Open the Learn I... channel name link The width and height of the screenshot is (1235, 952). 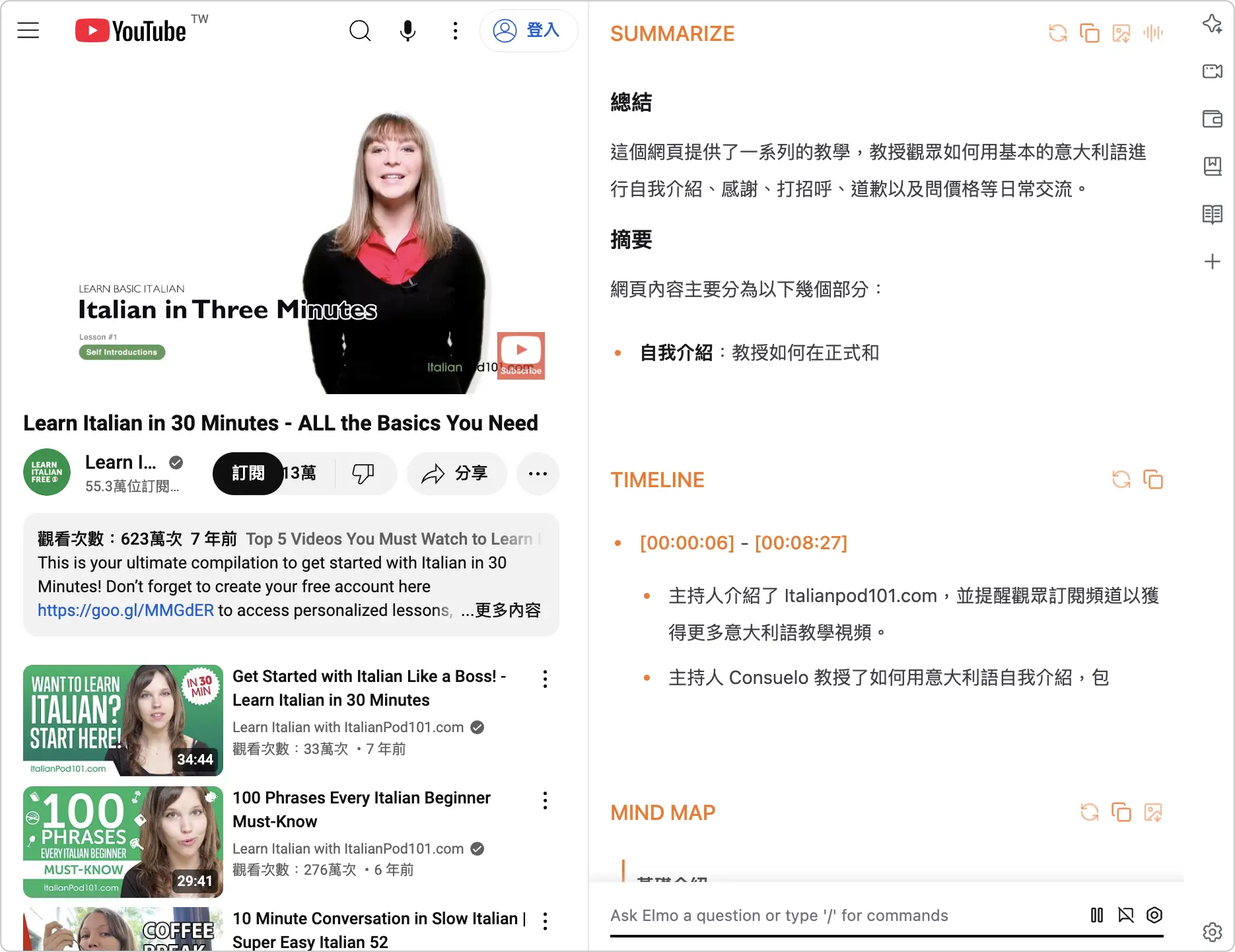120,463
